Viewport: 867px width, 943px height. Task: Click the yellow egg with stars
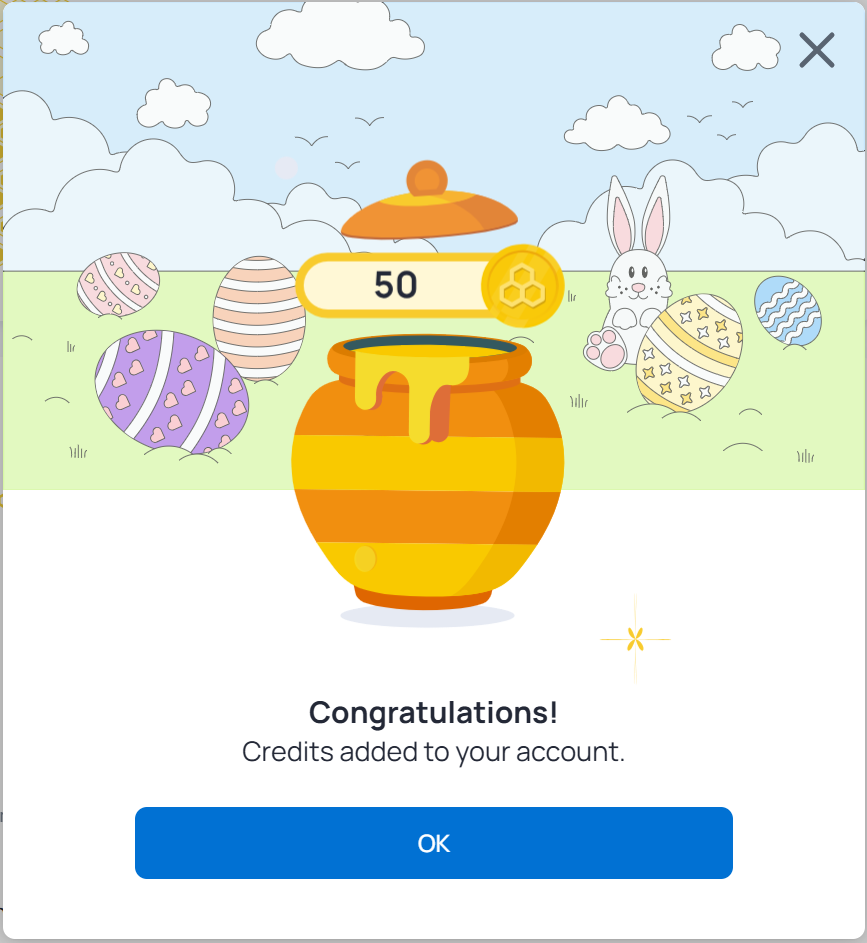point(688,352)
